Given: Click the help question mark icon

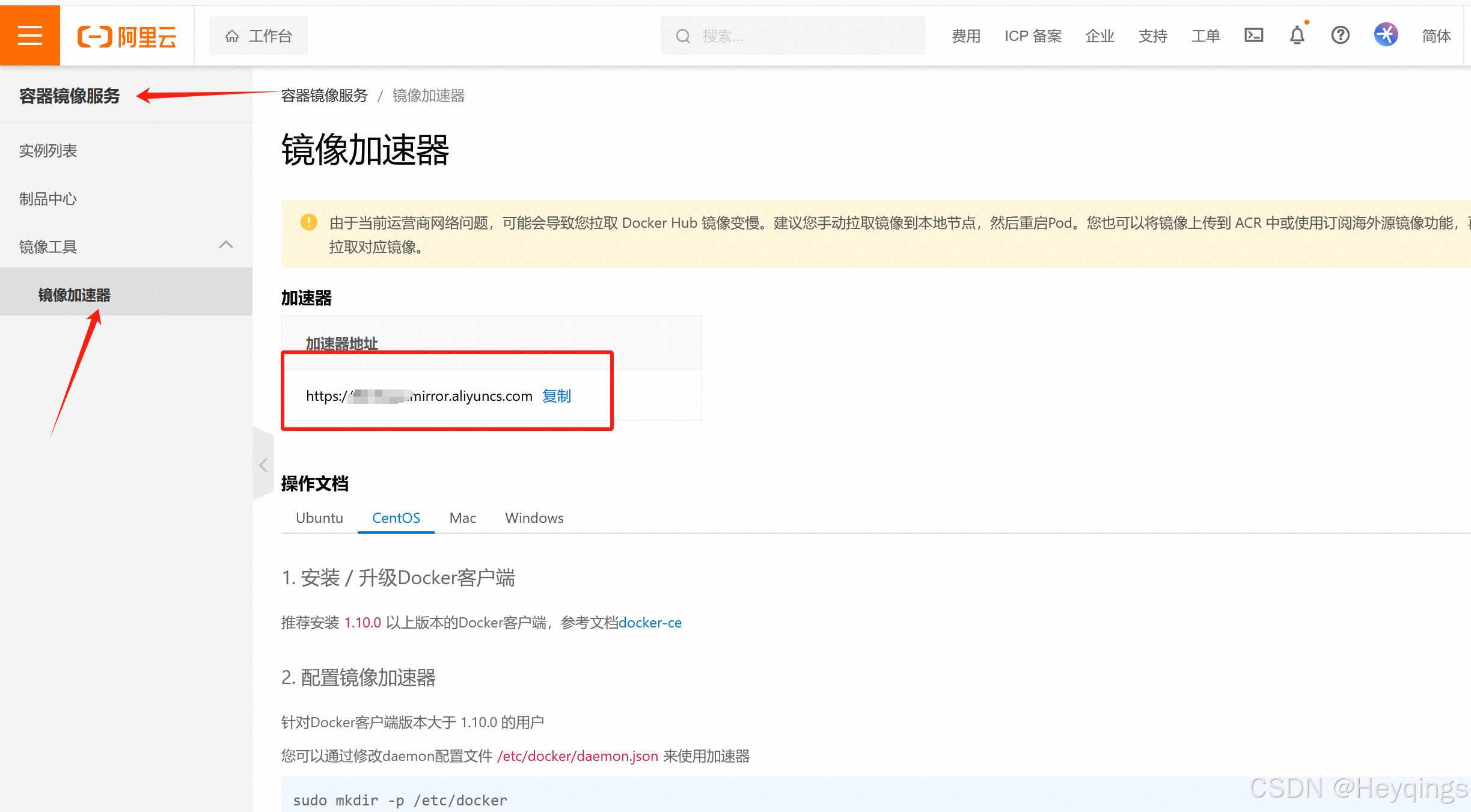Looking at the screenshot, I should (1340, 35).
